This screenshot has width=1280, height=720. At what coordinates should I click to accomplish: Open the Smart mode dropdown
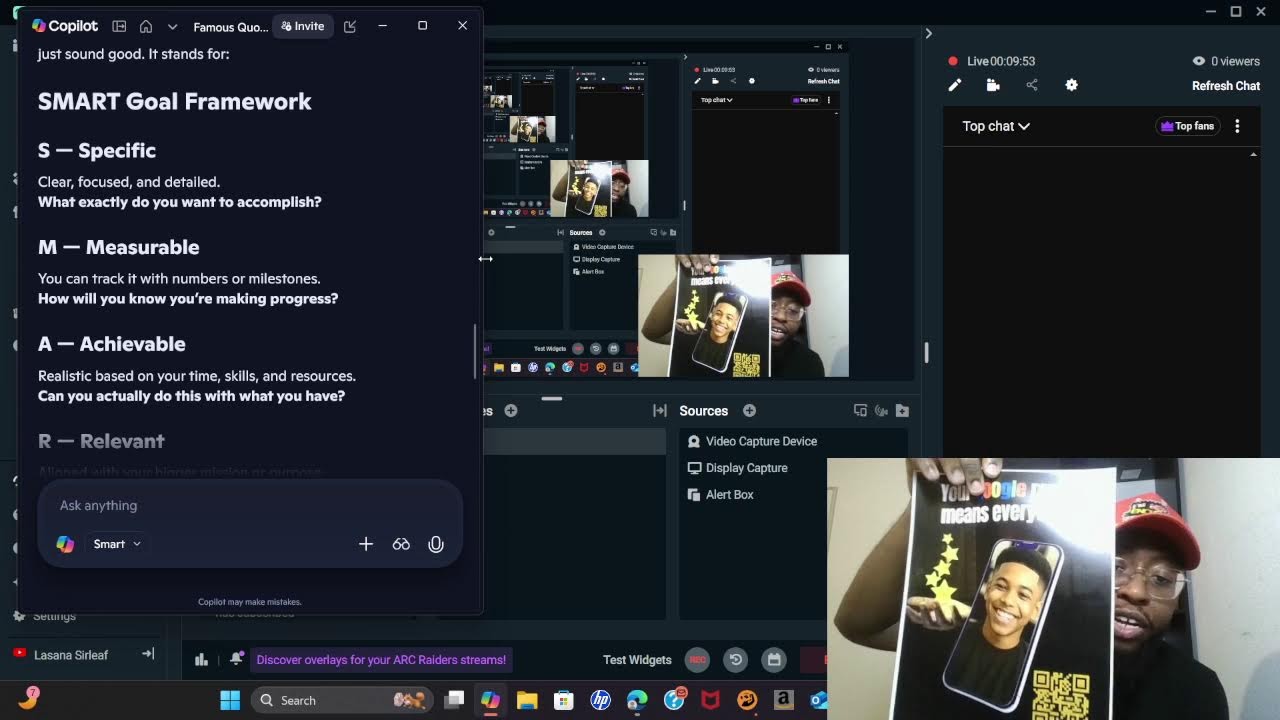coord(117,544)
